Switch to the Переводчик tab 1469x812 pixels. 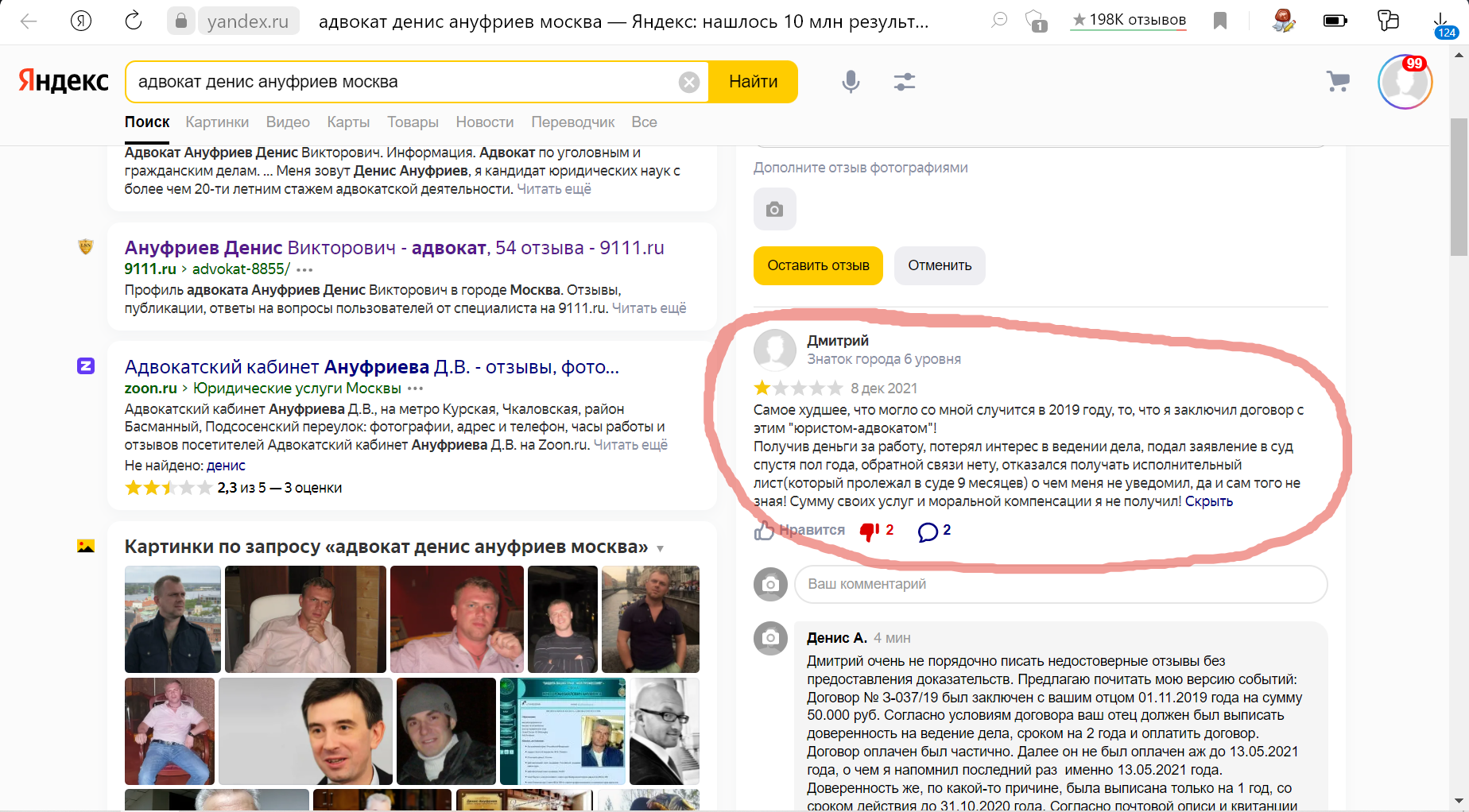pos(573,122)
